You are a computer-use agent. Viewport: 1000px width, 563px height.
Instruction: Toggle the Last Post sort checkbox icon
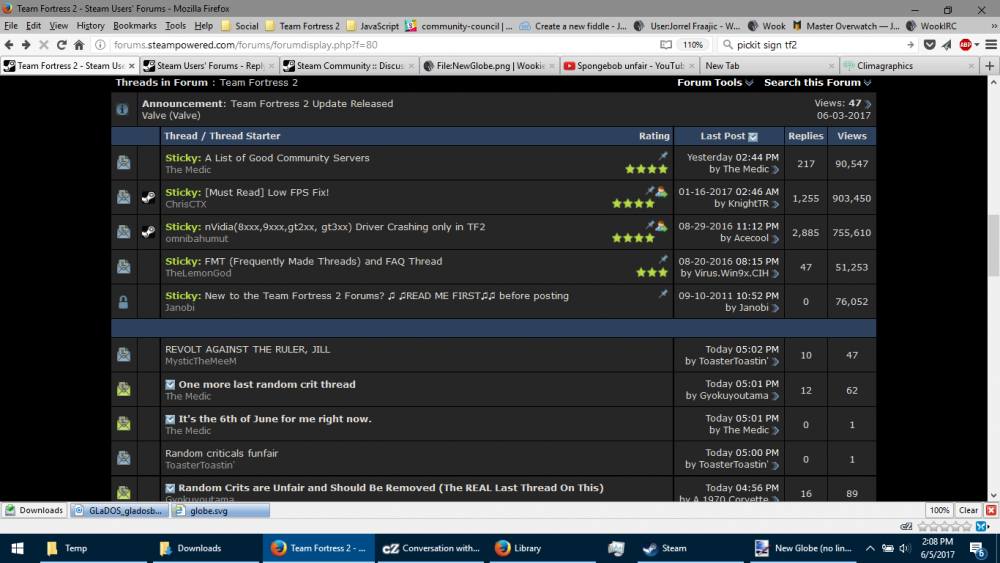click(753, 136)
